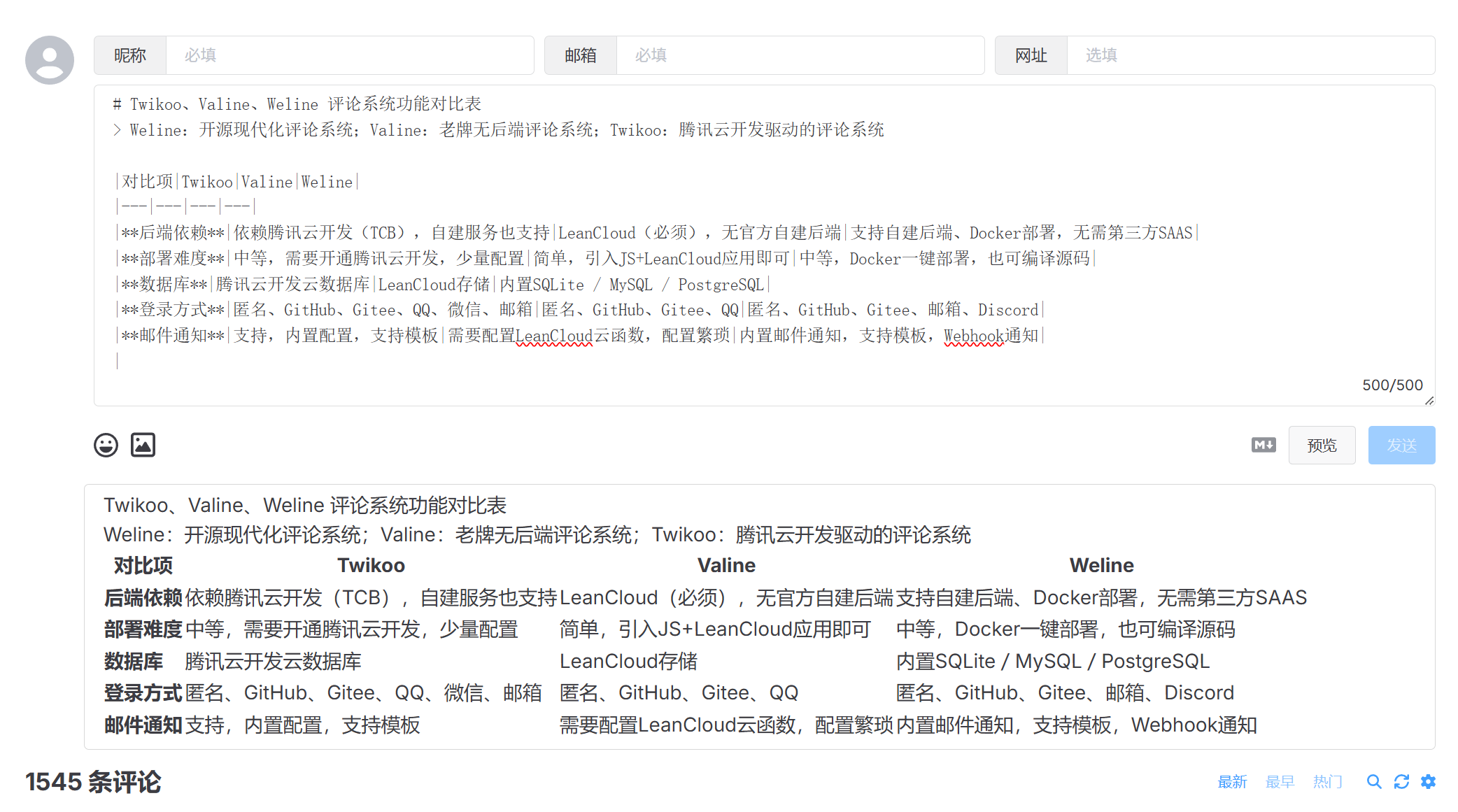Viewport: 1458px width, 812px height.
Task: Focus the 昵称 nickname input field
Action: coord(350,55)
